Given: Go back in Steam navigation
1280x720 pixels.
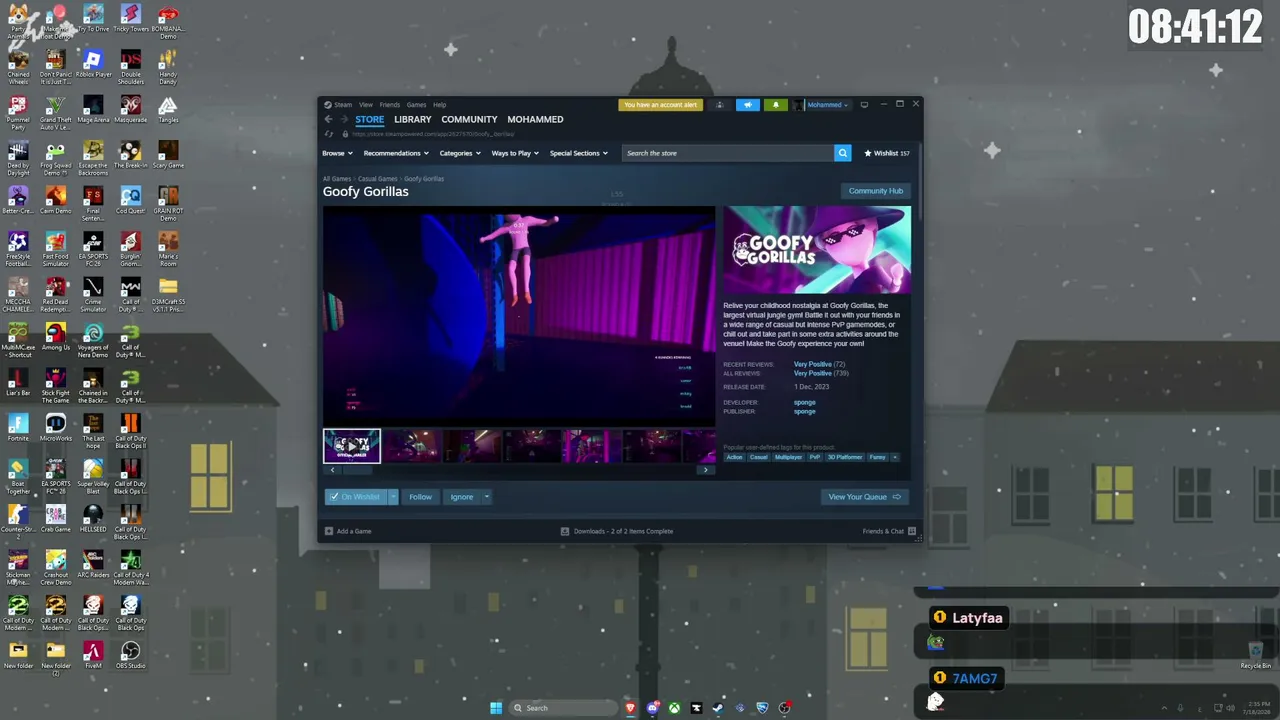Looking at the screenshot, I should (x=328, y=119).
